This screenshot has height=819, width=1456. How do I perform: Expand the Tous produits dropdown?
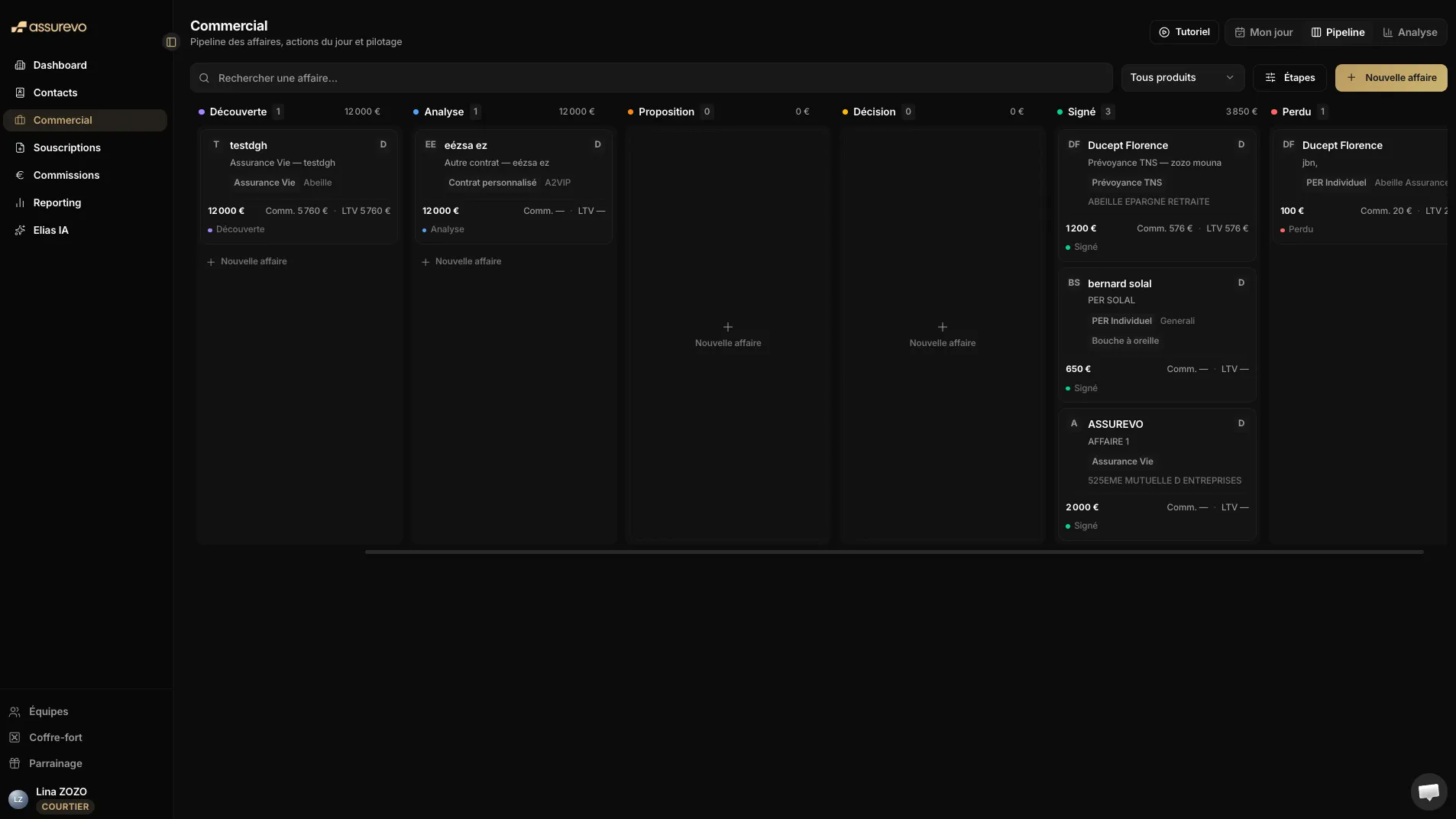pos(1183,78)
